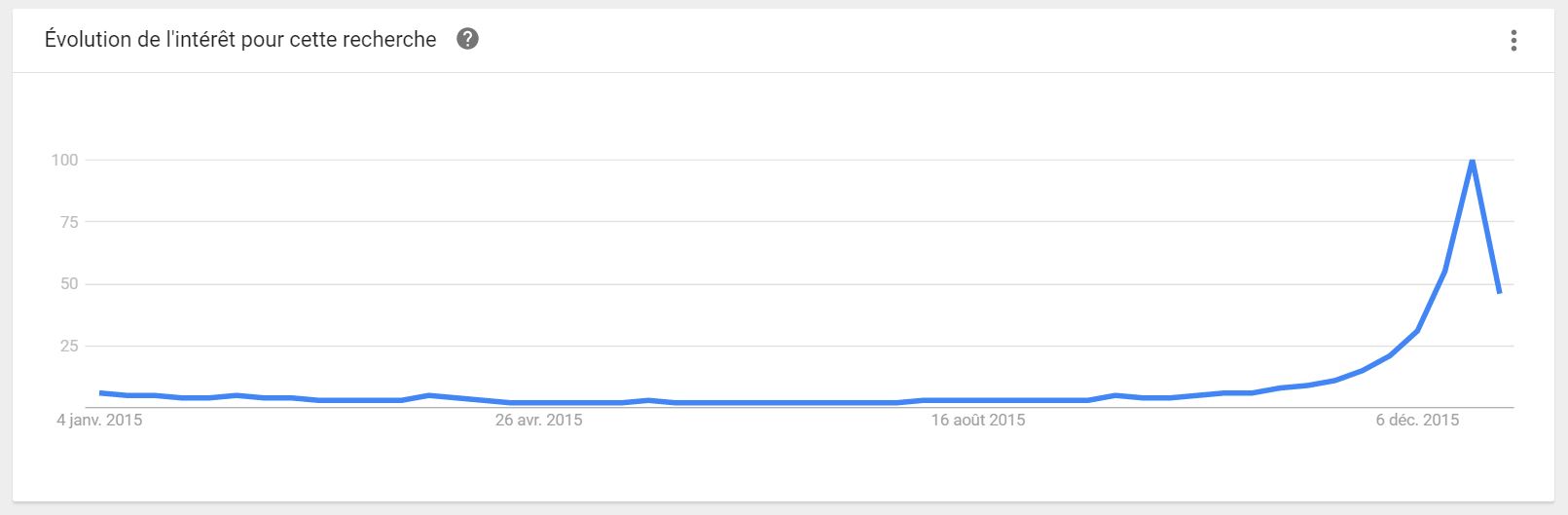This screenshot has height=515, width=1568.
Task: Click the rising line point just above 50
Action: 1444,272
